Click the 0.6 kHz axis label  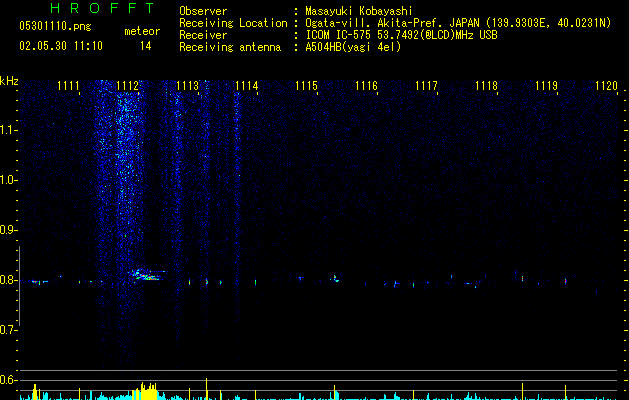click(x=8, y=380)
